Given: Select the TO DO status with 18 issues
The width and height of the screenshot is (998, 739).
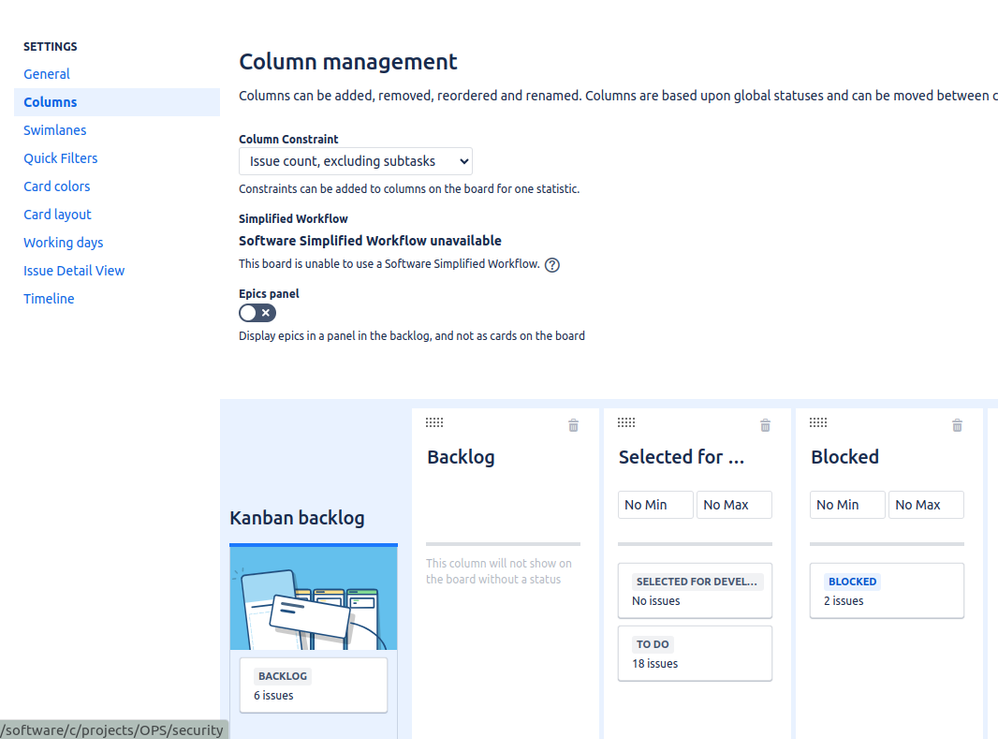Looking at the screenshot, I should pyautogui.click(x=694, y=653).
